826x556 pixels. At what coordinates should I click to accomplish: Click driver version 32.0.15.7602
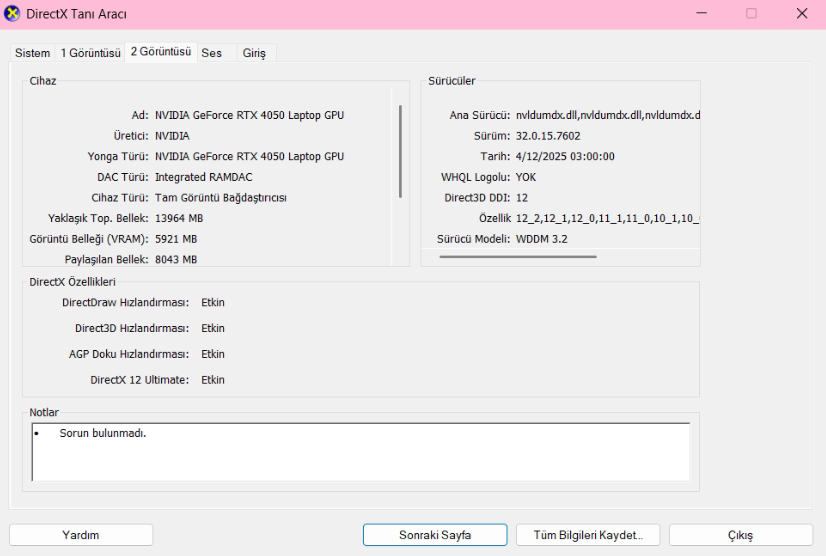(548, 136)
